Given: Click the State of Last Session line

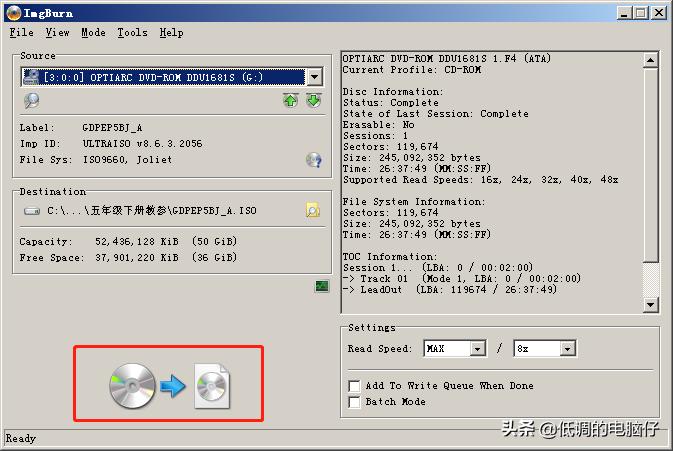Looking at the screenshot, I should pyautogui.click(x=435, y=114).
